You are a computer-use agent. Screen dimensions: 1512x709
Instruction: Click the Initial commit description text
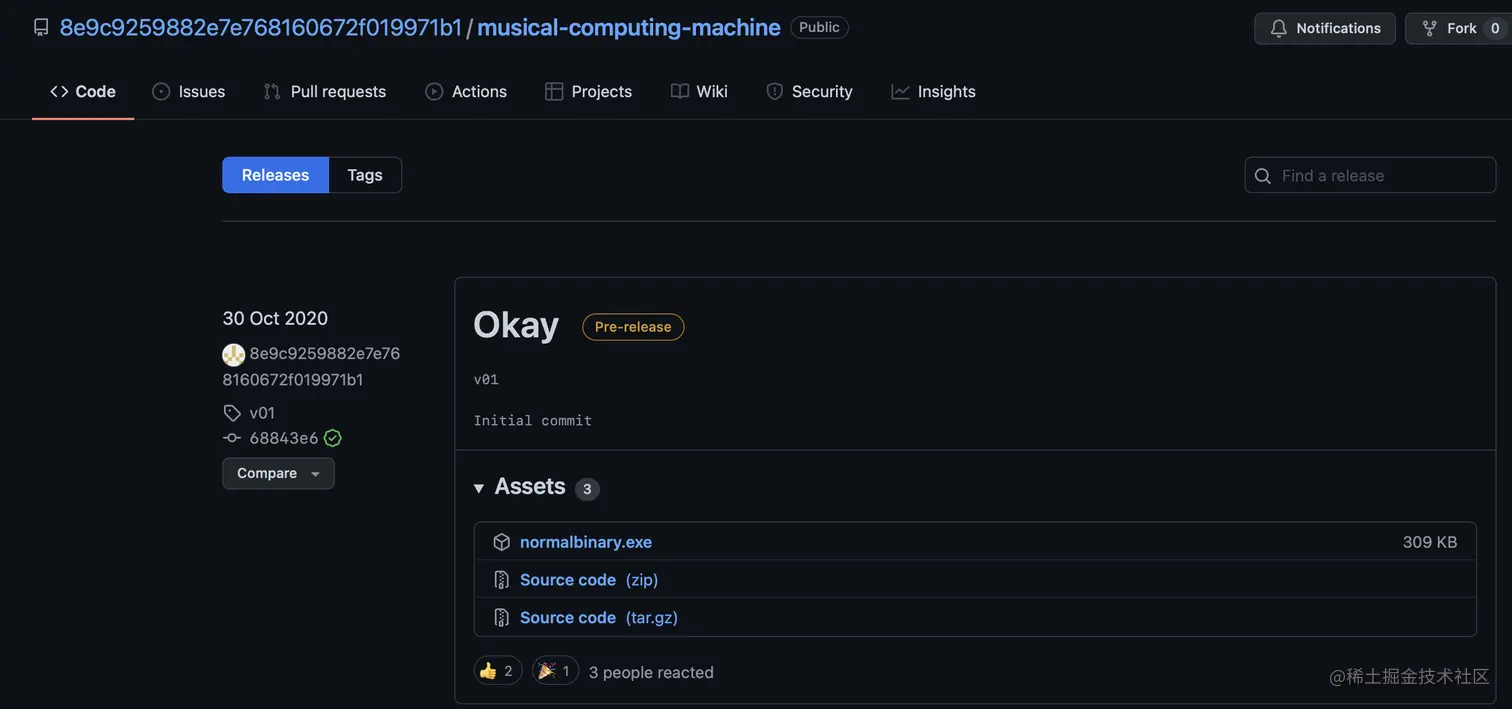pyautogui.click(x=533, y=421)
